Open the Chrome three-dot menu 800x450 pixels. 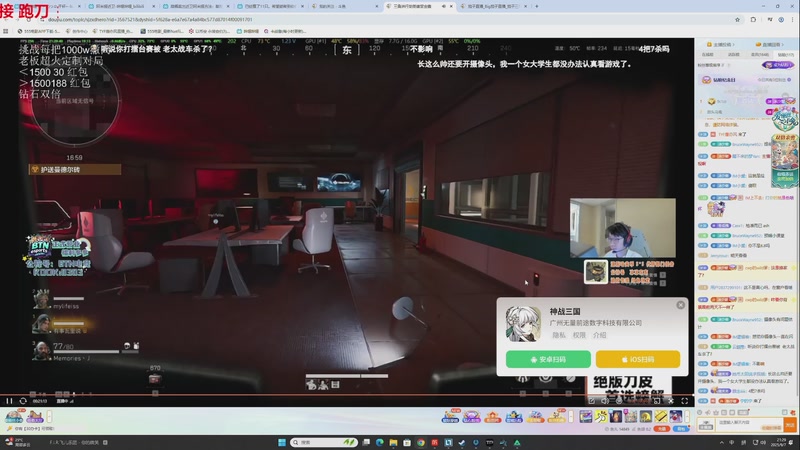click(x=792, y=19)
